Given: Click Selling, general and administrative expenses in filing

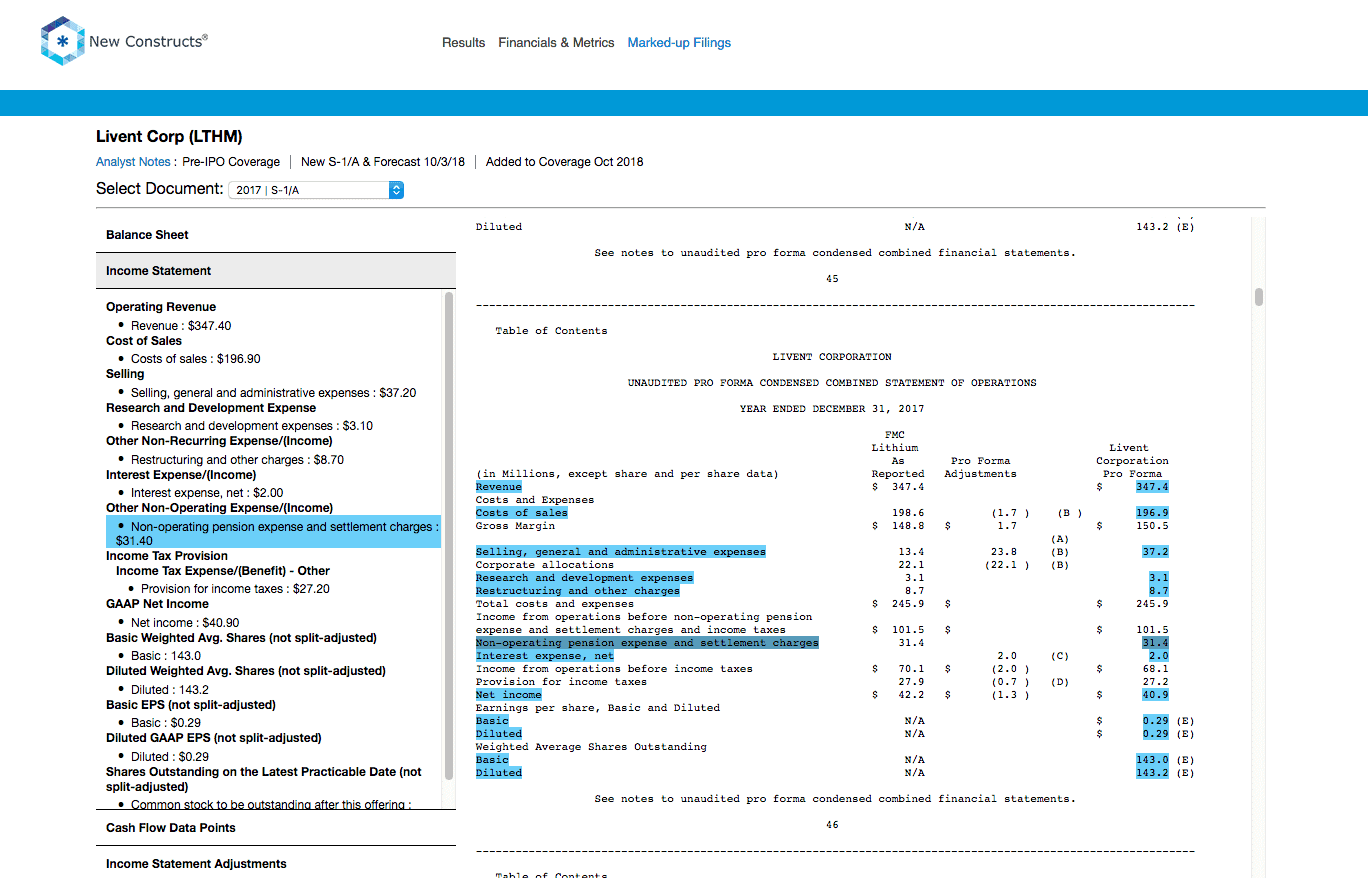Looking at the screenshot, I should [620, 552].
